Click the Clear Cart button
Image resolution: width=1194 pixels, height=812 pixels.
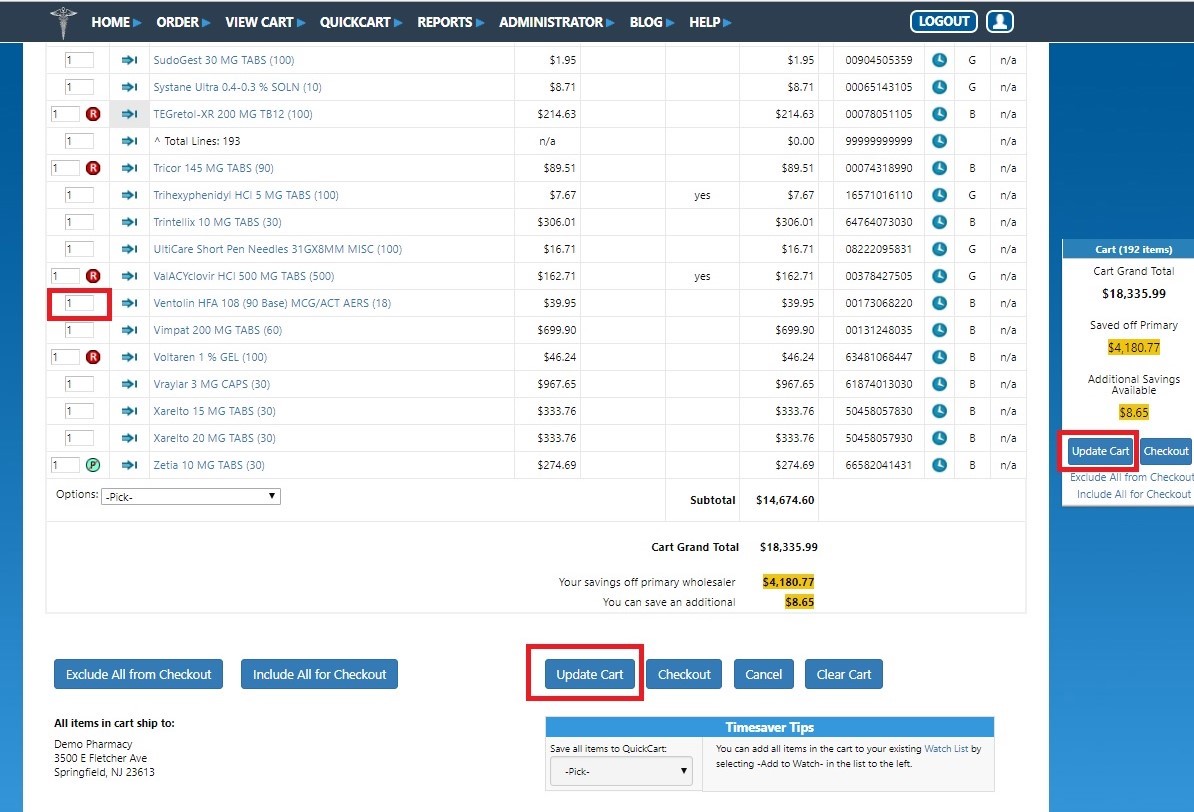coord(844,674)
